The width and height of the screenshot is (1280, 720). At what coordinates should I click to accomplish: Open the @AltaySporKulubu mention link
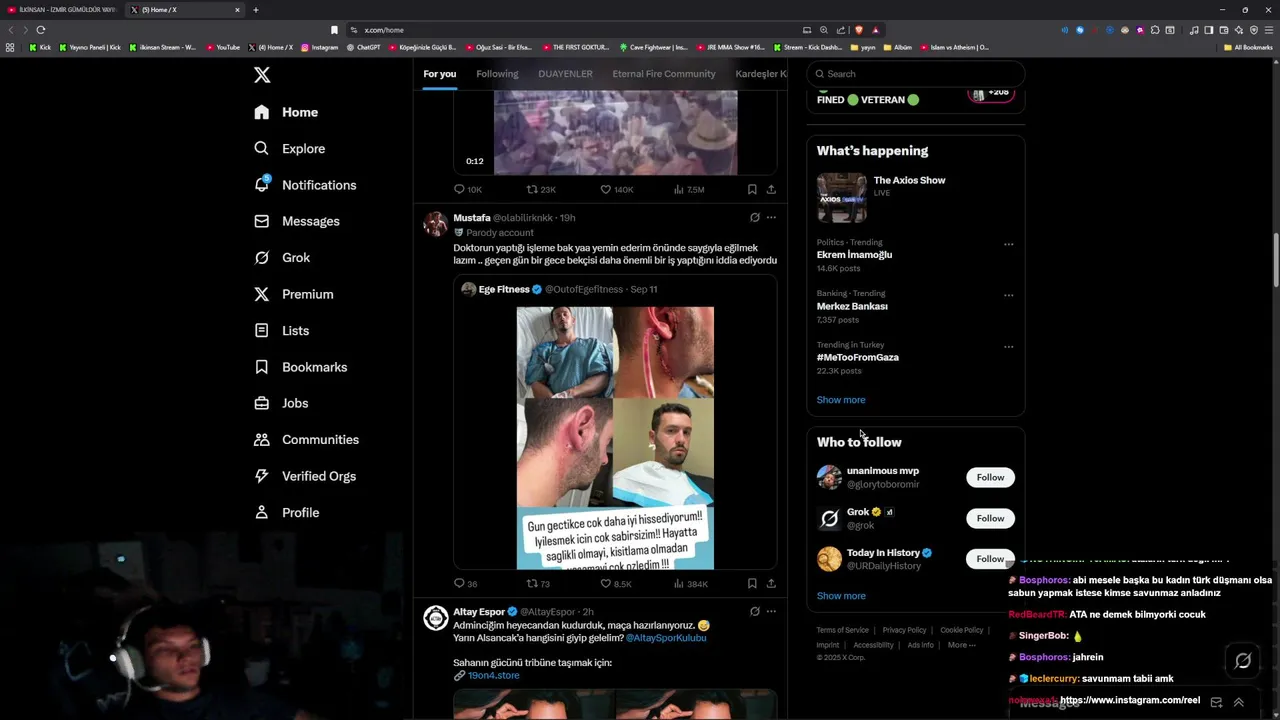[666, 638]
